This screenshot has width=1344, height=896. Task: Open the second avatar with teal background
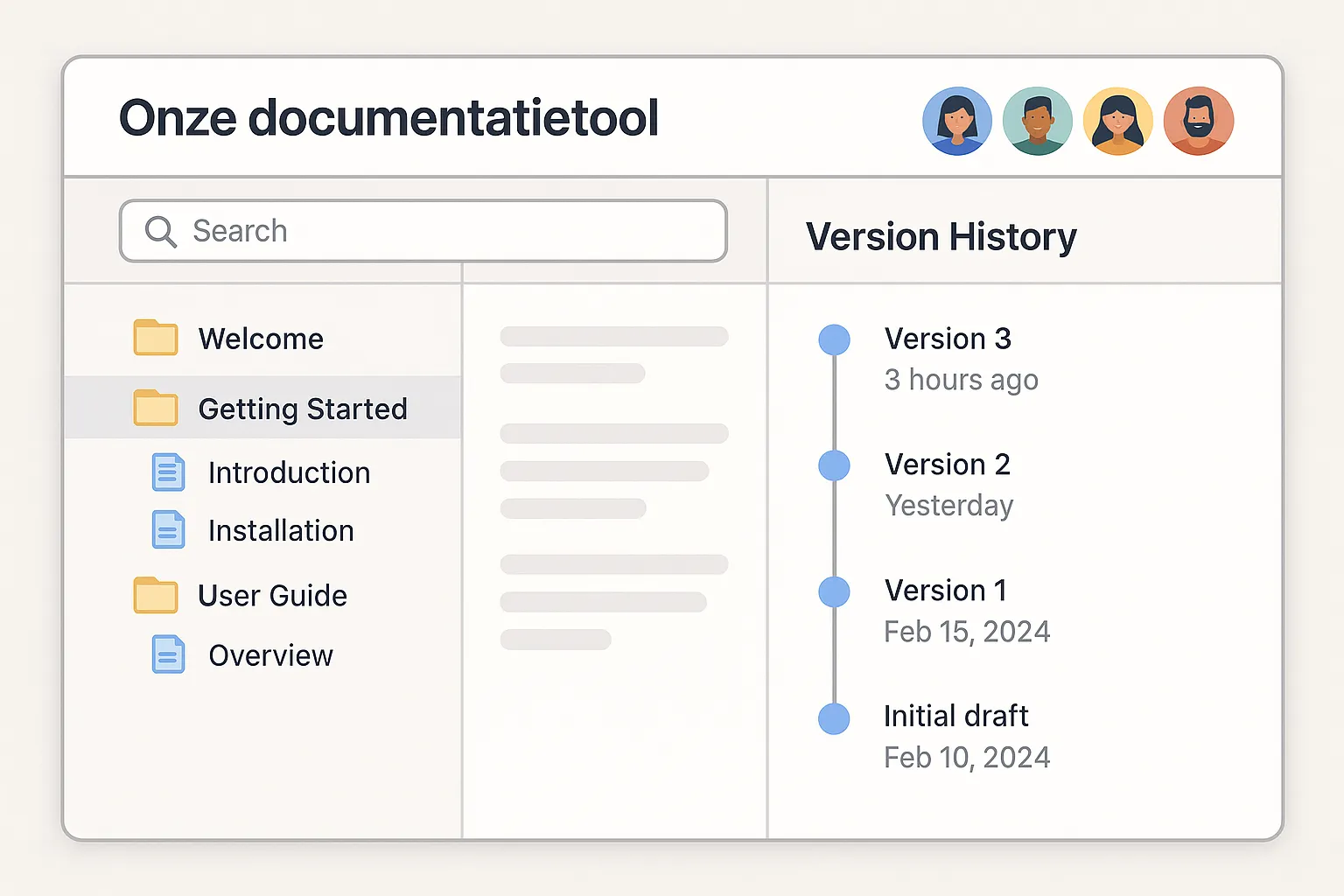1038,121
